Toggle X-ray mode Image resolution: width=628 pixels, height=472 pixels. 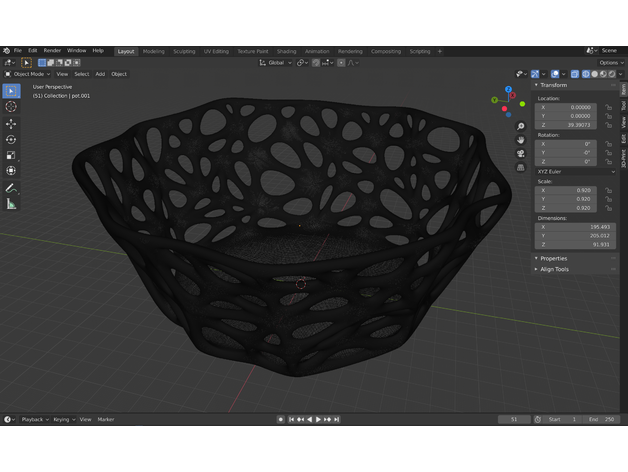tap(575, 74)
